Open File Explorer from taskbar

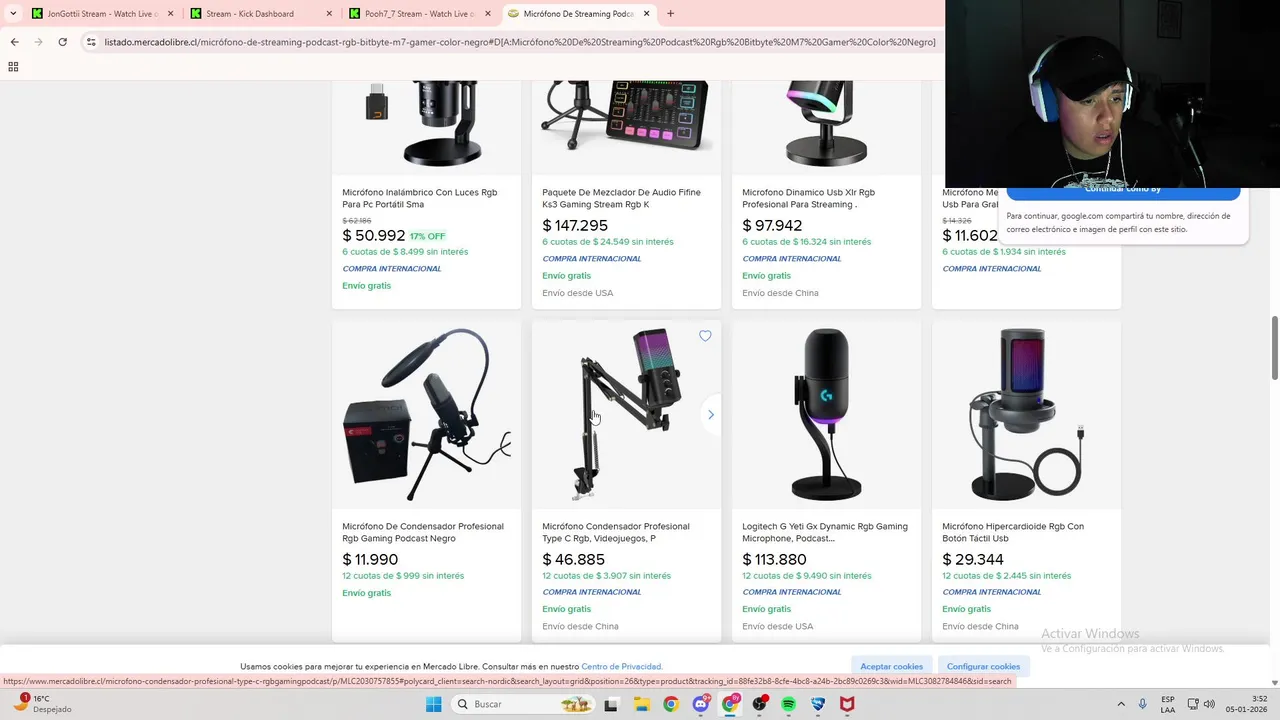pyautogui.click(x=641, y=704)
